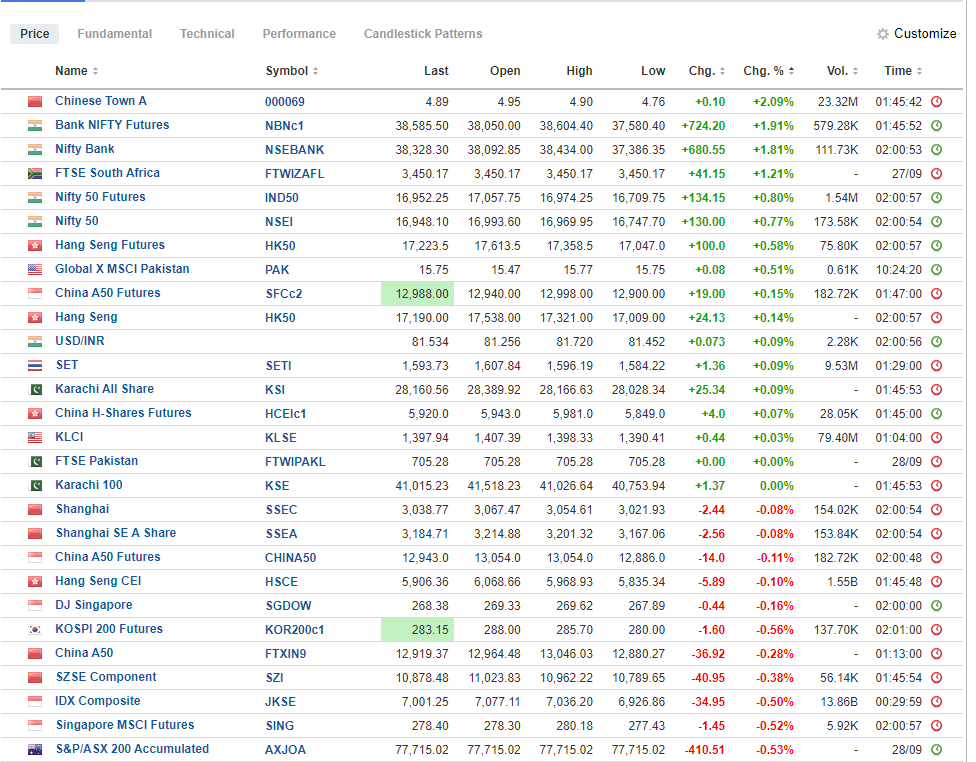Image resolution: width=976 pixels, height=762 pixels.
Task: Click Malaysia flag next to KLCI
Action: coord(35,438)
